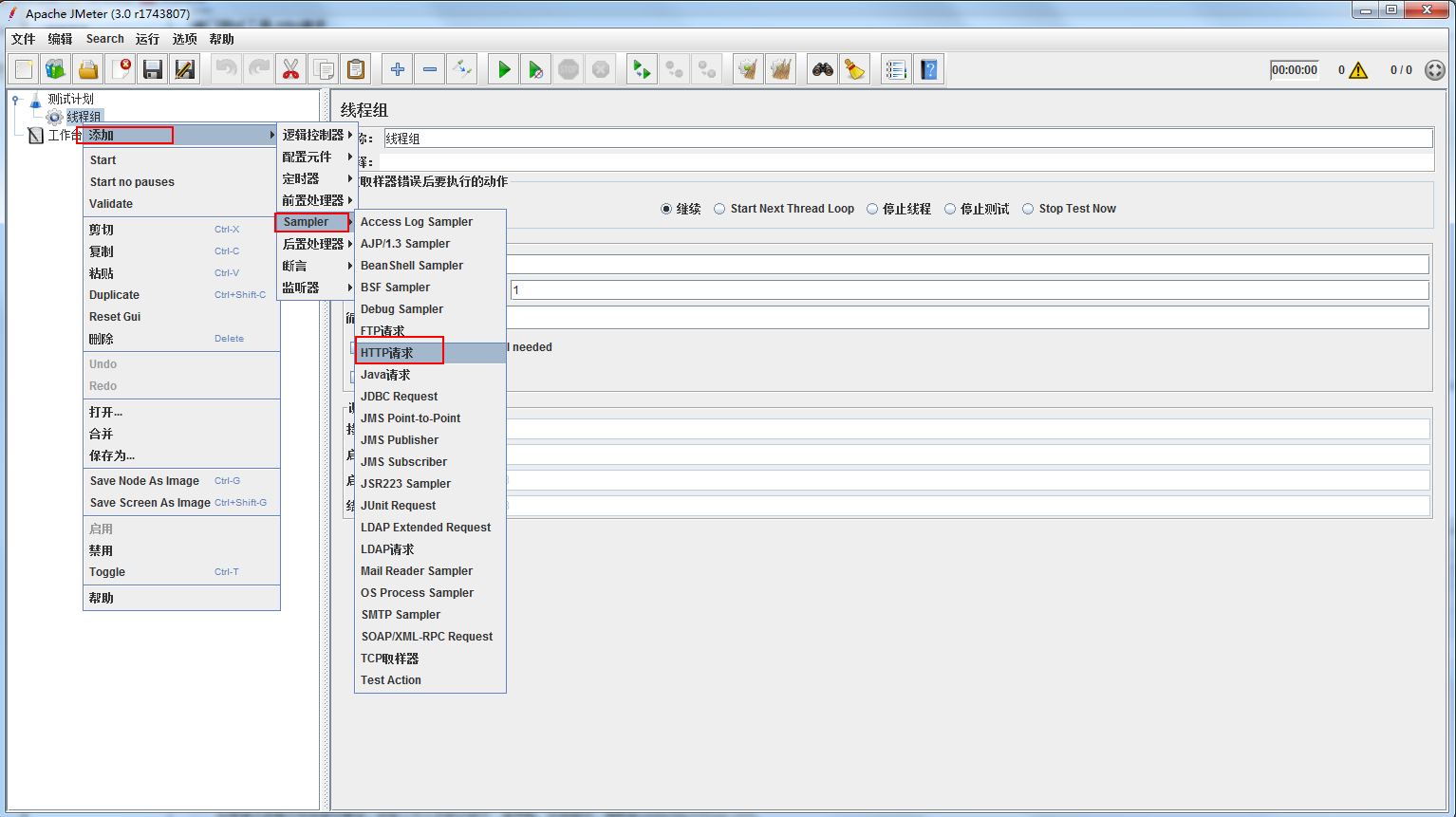Screen dimensions: 1456x817
Task: Click the Search binoculars icon
Action: [x=823, y=69]
